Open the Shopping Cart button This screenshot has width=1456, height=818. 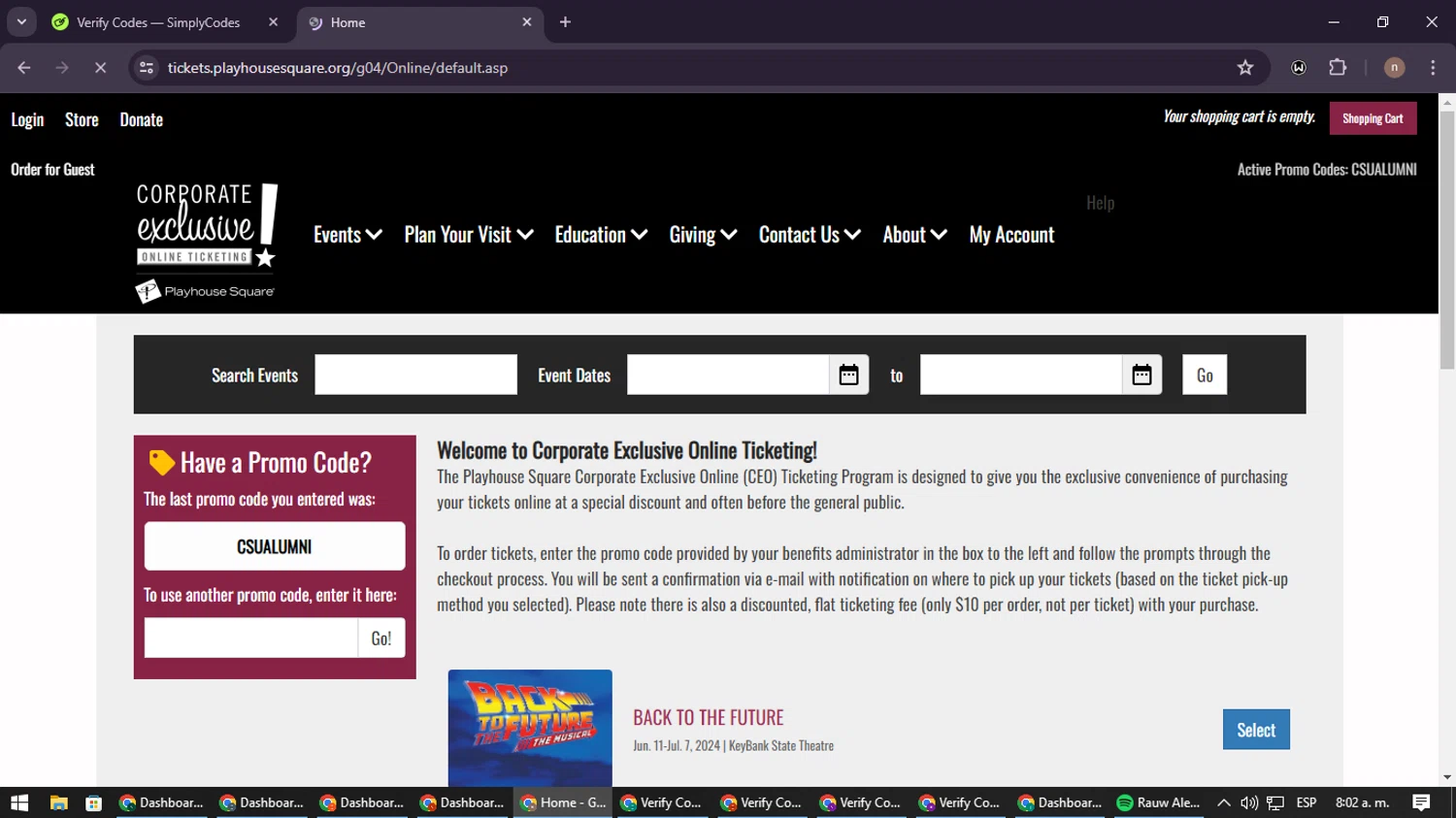[1373, 118]
